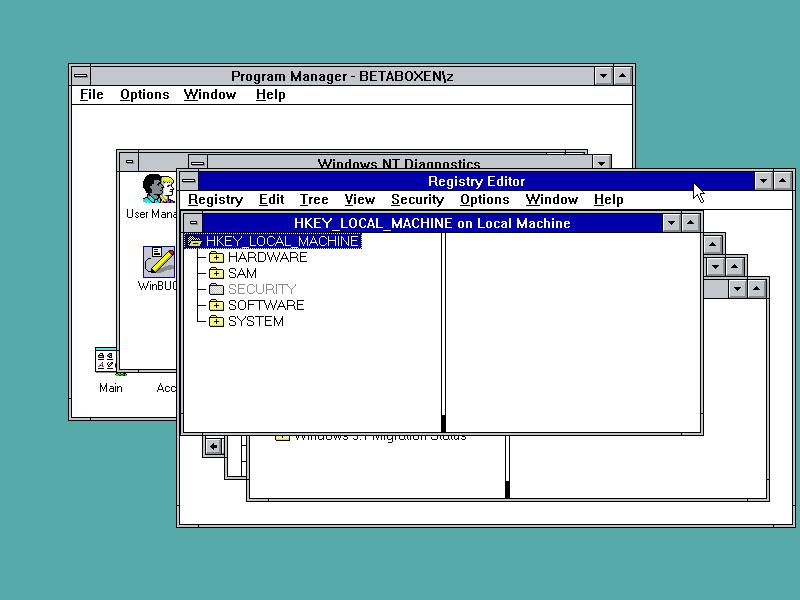Expand the SAM key folder
Viewport: 800px width, 600px height.
(x=216, y=273)
